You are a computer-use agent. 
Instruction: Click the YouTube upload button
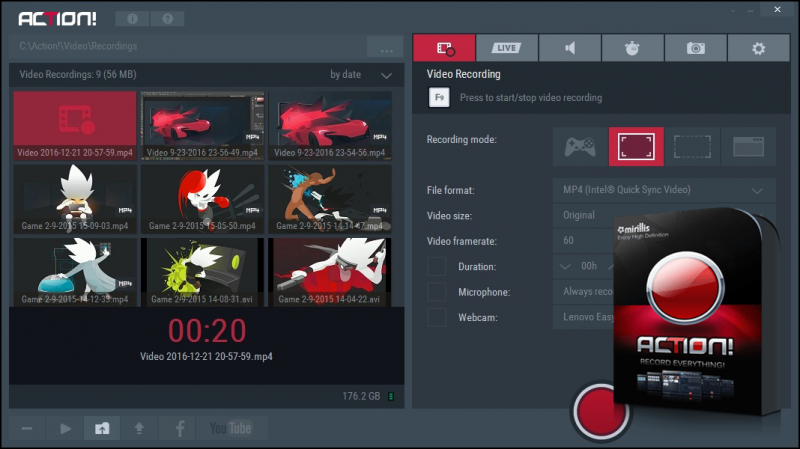tap(231, 428)
